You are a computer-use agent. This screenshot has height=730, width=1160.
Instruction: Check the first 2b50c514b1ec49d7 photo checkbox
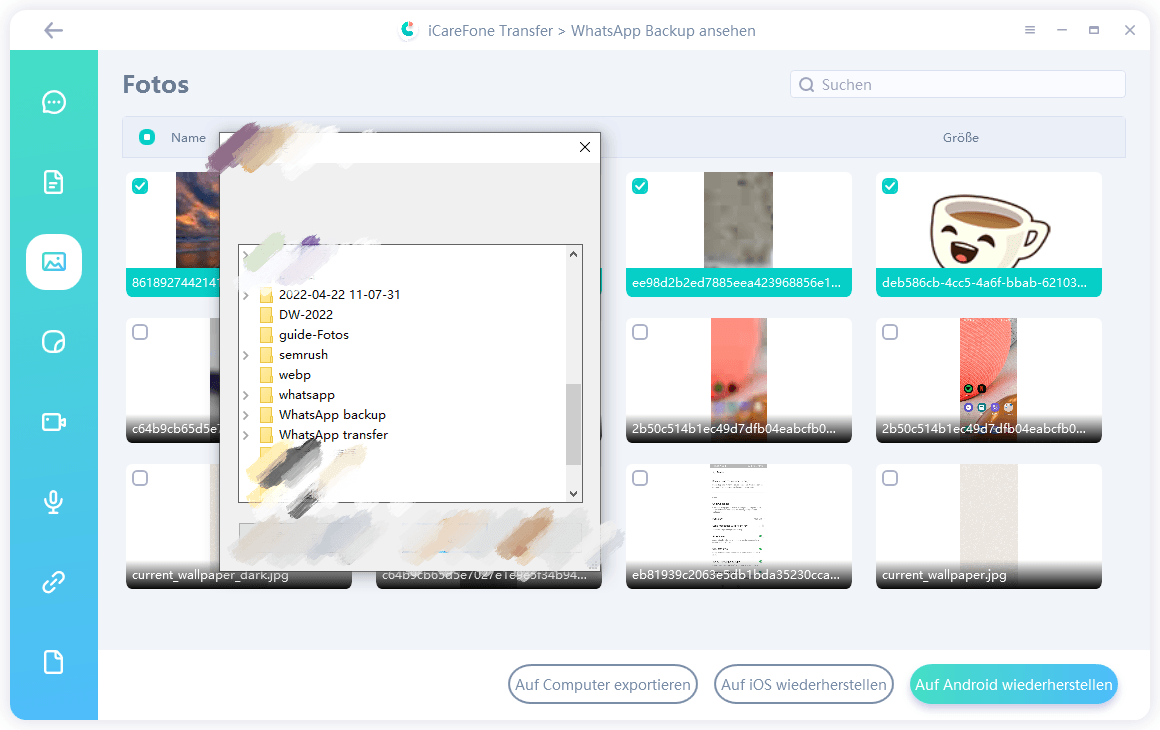tap(640, 332)
